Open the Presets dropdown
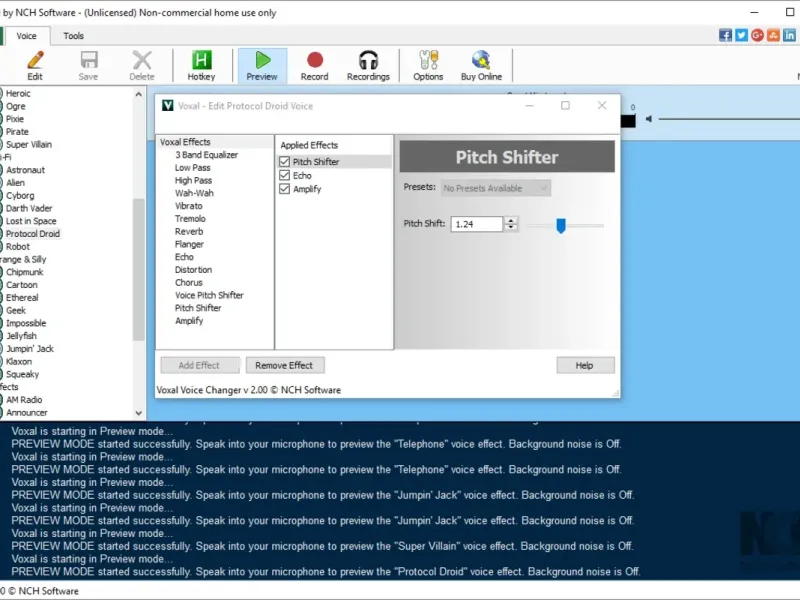 coord(496,188)
